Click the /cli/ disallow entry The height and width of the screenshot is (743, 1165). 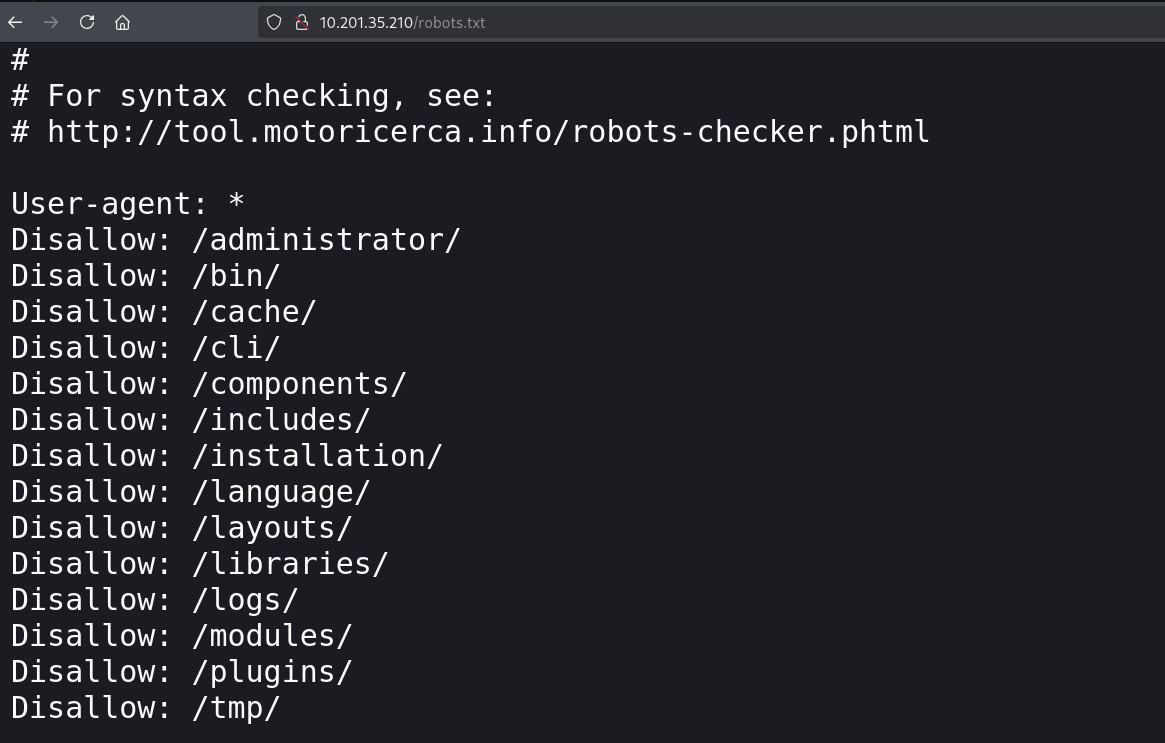coord(236,348)
